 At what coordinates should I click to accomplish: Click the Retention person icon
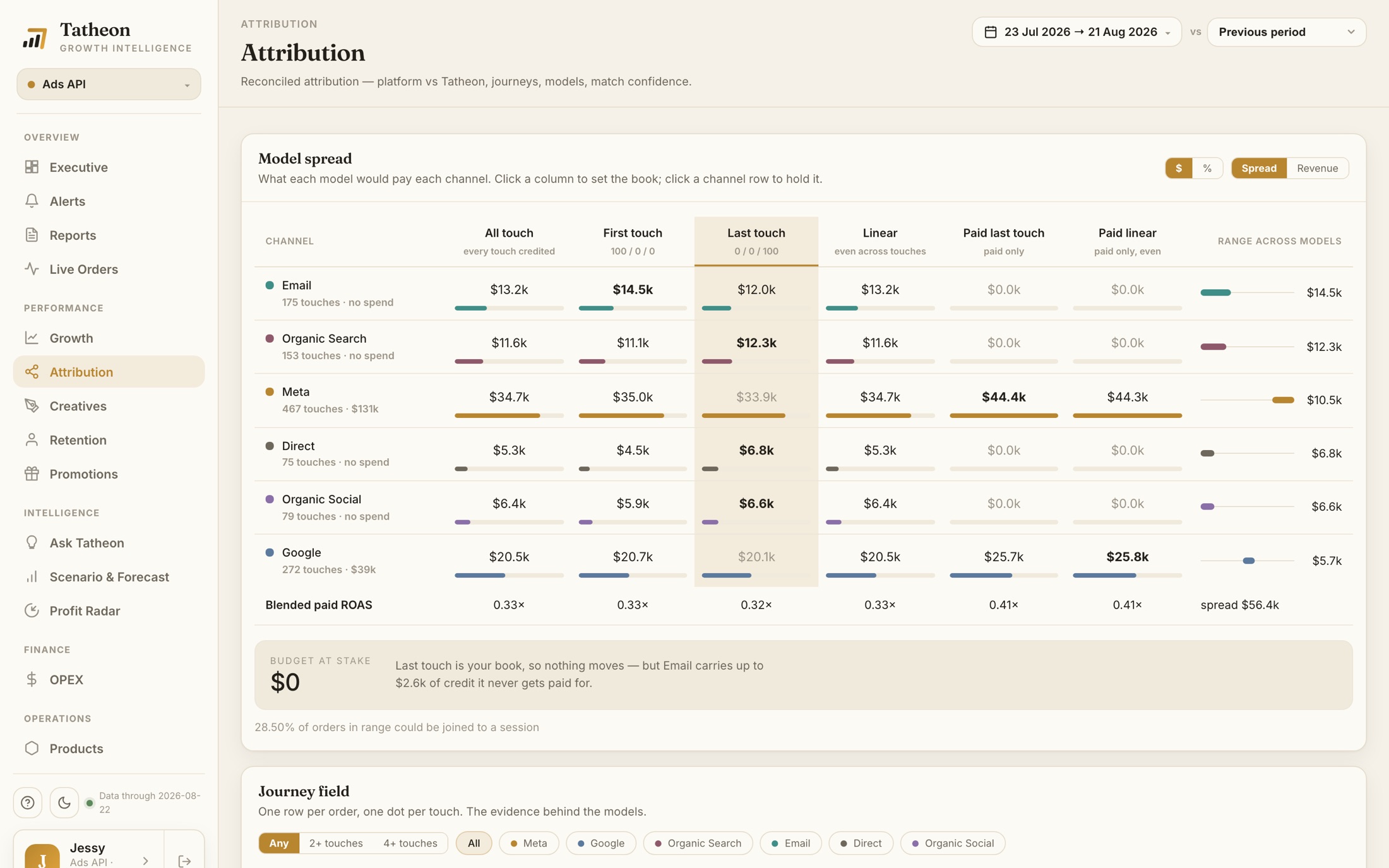click(x=32, y=440)
